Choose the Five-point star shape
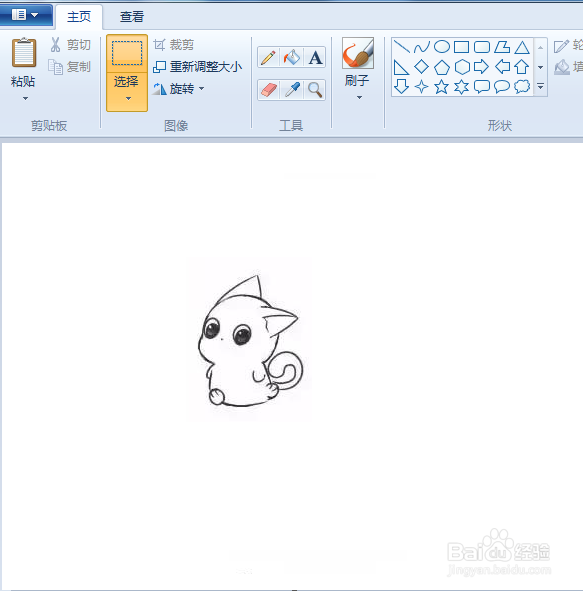This screenshot has width=583, height=591. pyautogui.click(x=442, y=87)
